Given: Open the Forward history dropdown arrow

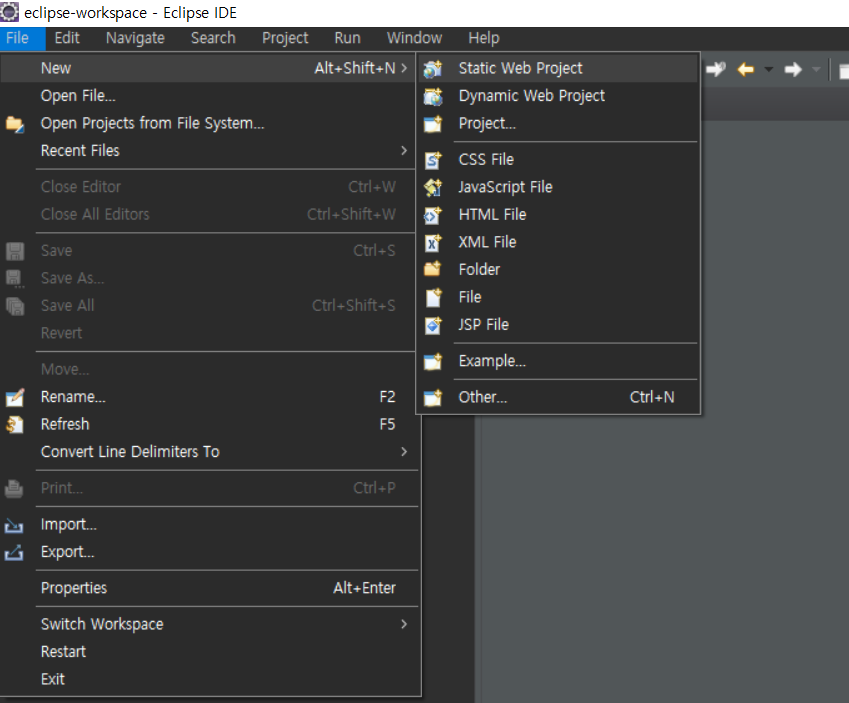Looking at the screenshot, I should (x=816, y=69).
